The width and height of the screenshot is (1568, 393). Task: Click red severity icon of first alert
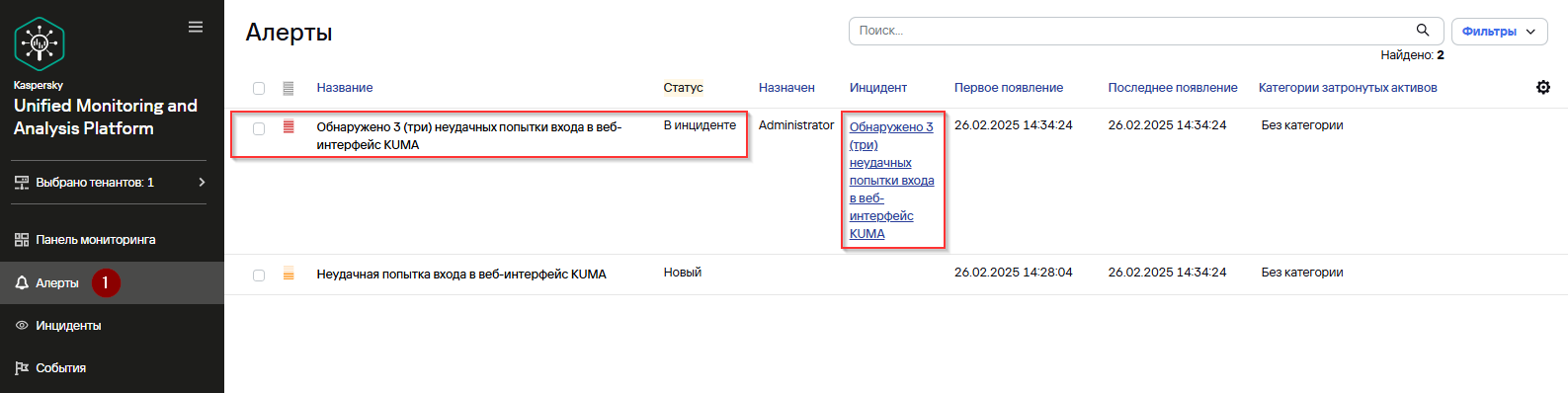tap(289, 126)
